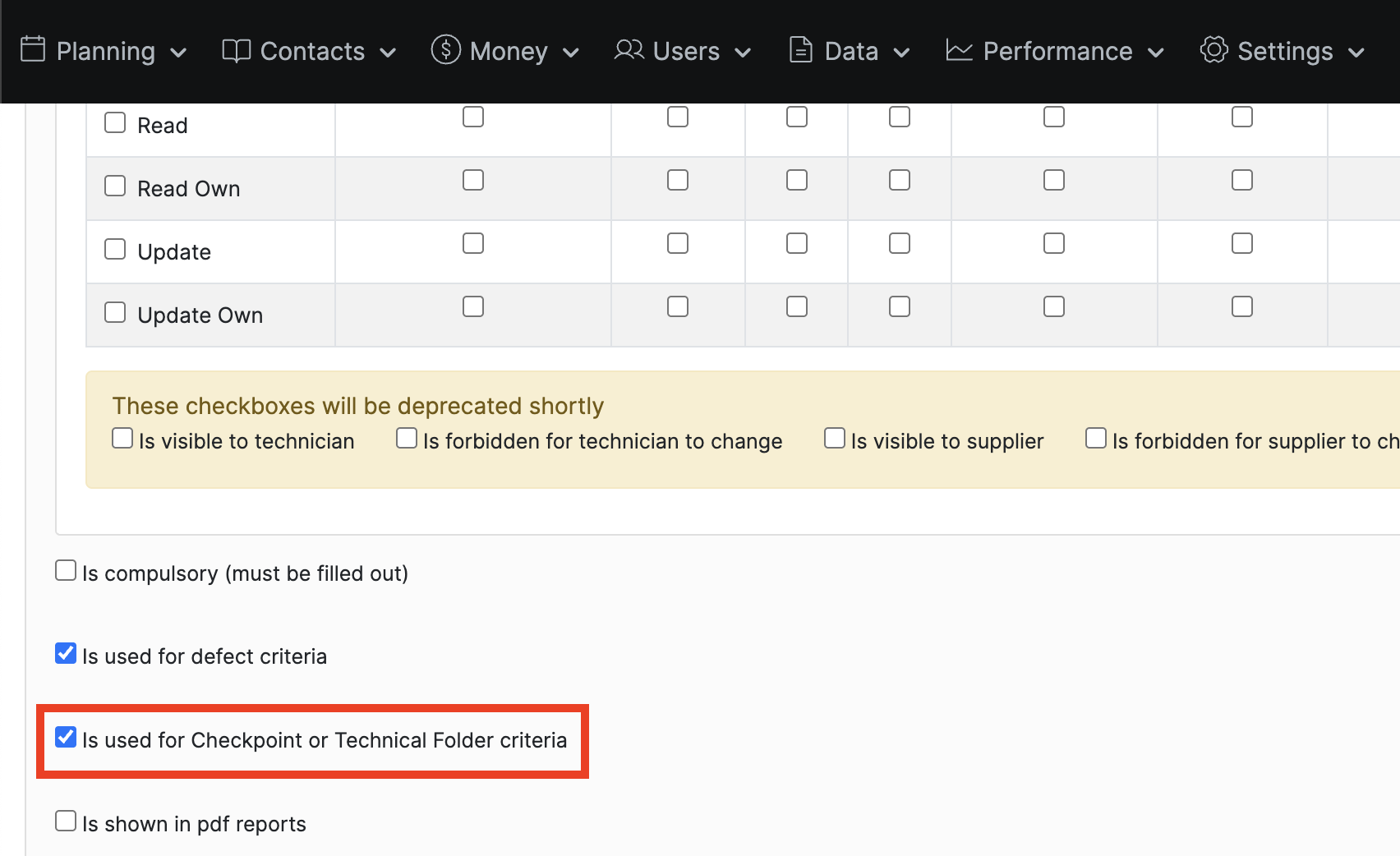Uncheck 'Is used for Checkpoint or Technical Folder criteria'
The height and width of the screenshot is (856, 1400).
tap(66, 737)
